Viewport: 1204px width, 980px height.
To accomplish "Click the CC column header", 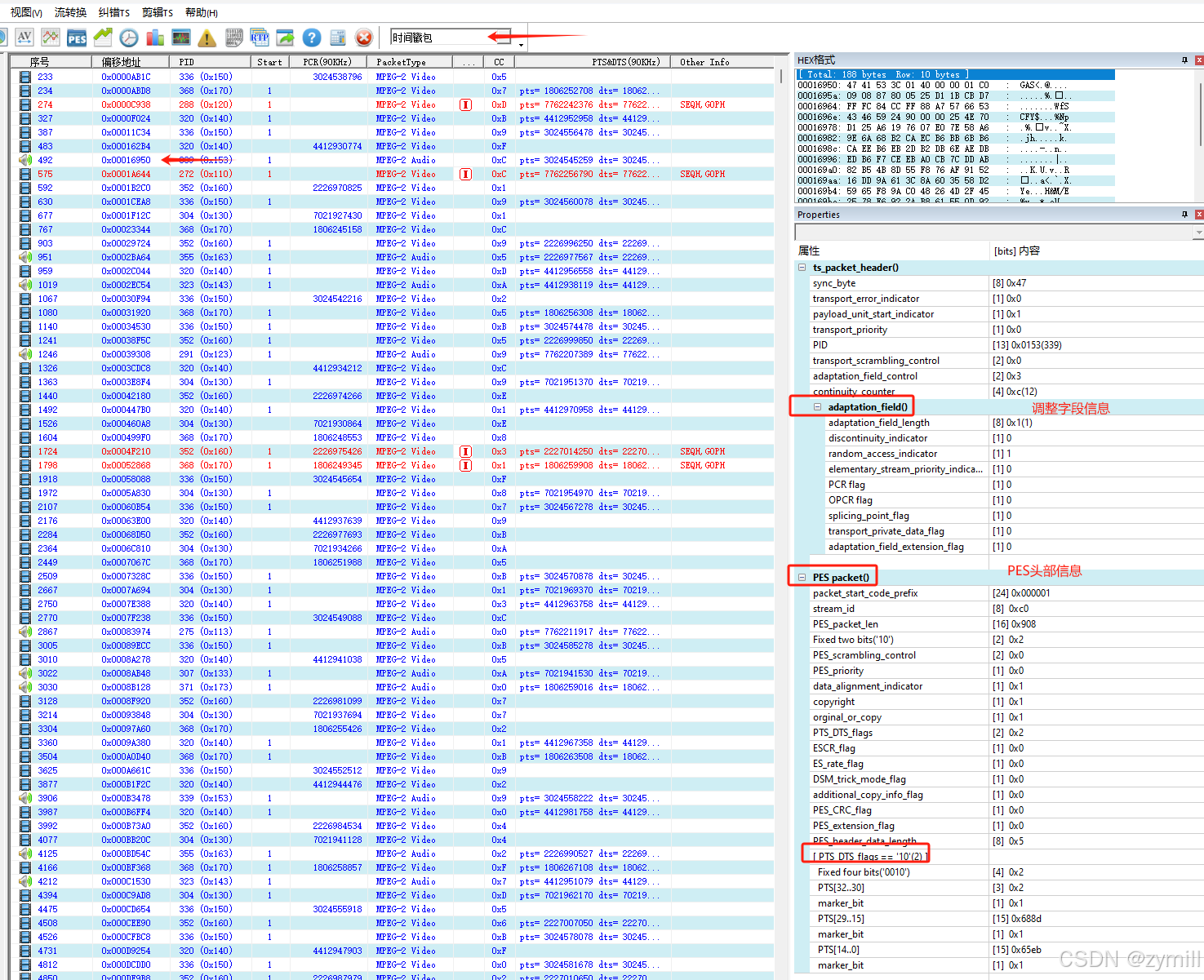I will (x=499, y=62).
